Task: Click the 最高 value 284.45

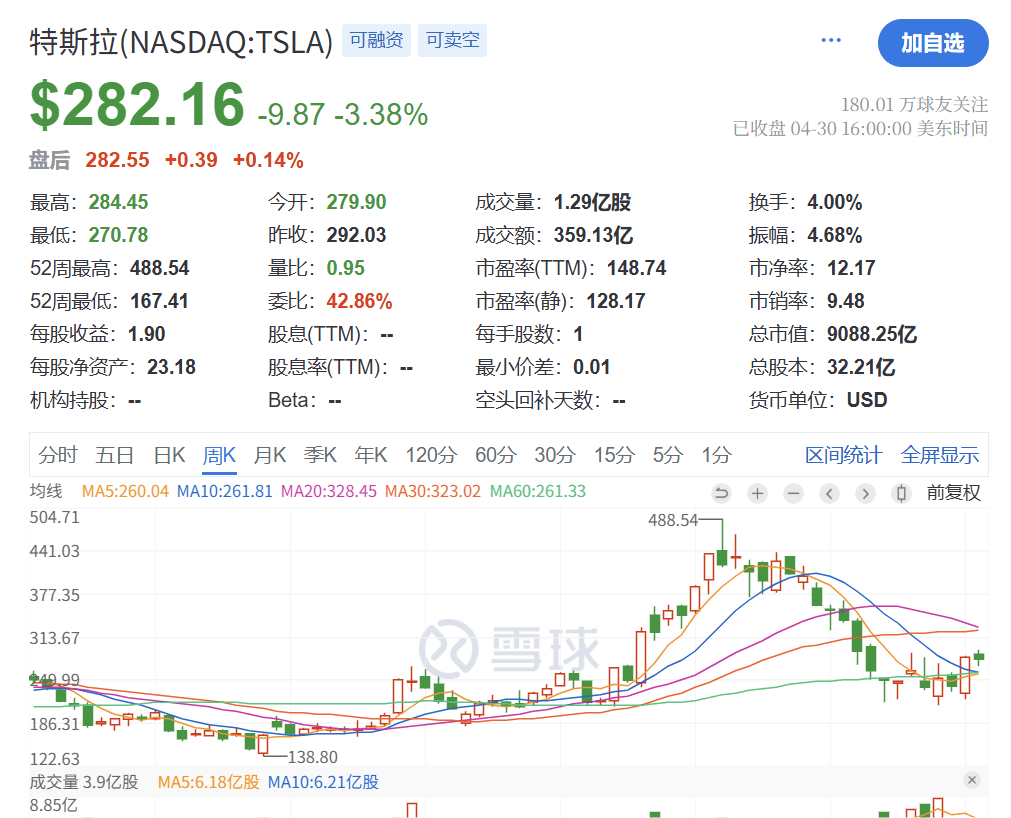Action: (118, 202)
